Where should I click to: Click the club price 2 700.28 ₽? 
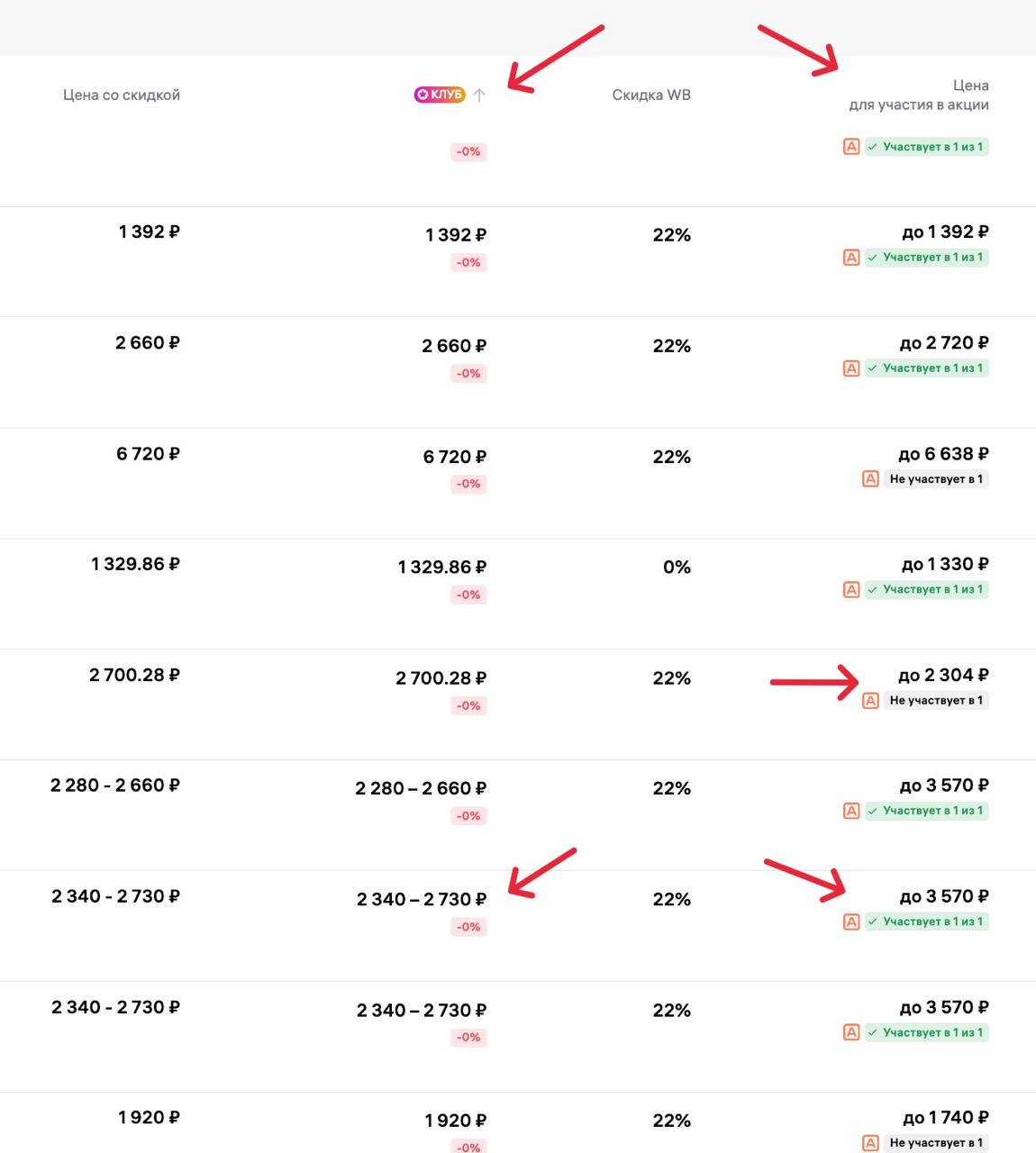point(441,678)
